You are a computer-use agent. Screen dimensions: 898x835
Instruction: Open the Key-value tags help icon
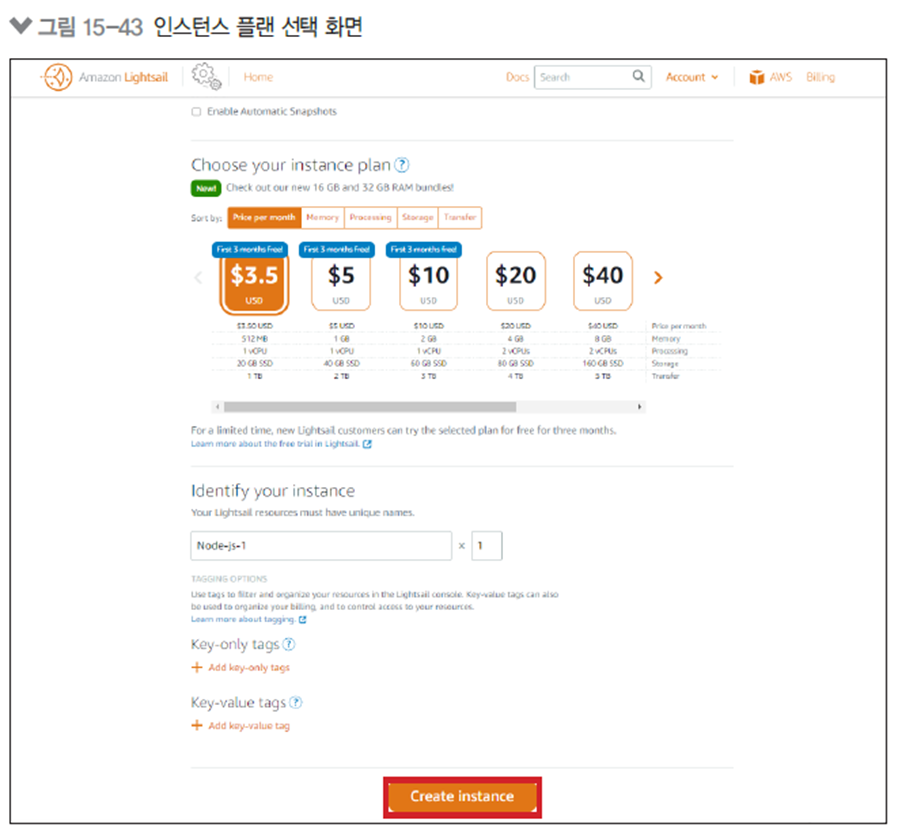pos(296,702)
